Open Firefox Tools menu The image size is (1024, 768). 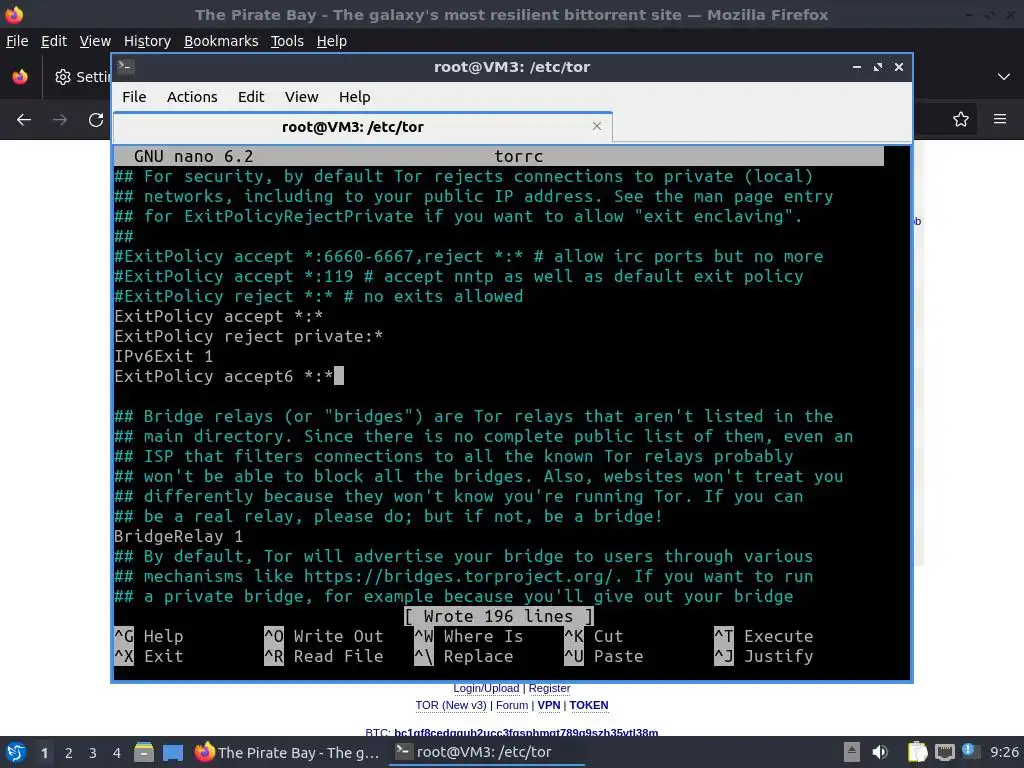click(x=287, y=41)
